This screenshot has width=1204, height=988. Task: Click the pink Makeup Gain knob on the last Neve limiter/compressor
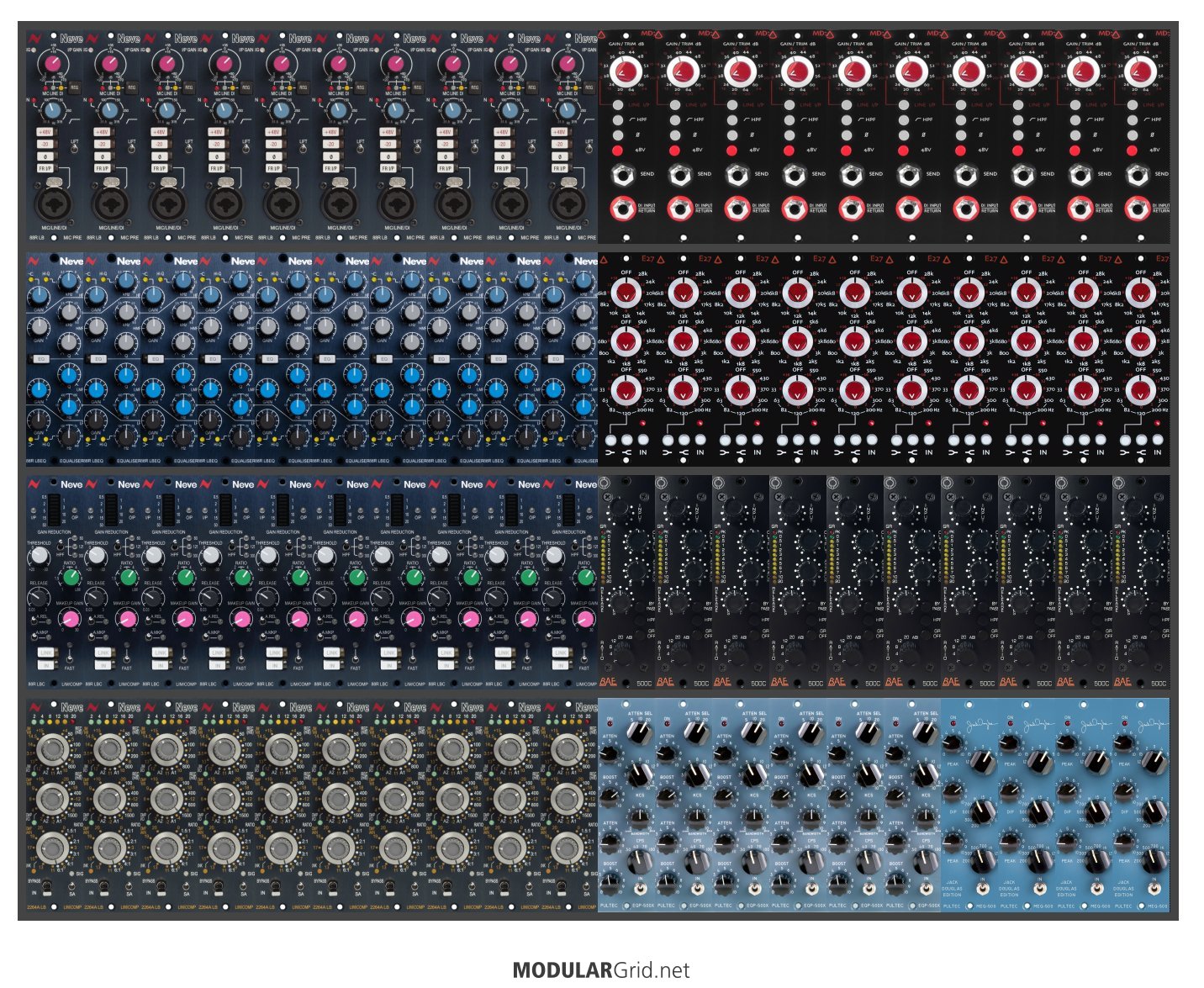(x=586, y=620)
